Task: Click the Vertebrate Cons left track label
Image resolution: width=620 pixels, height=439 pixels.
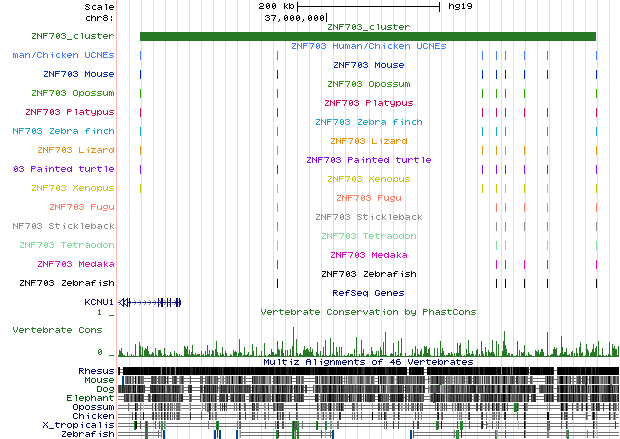Action: tap(58, 329)
